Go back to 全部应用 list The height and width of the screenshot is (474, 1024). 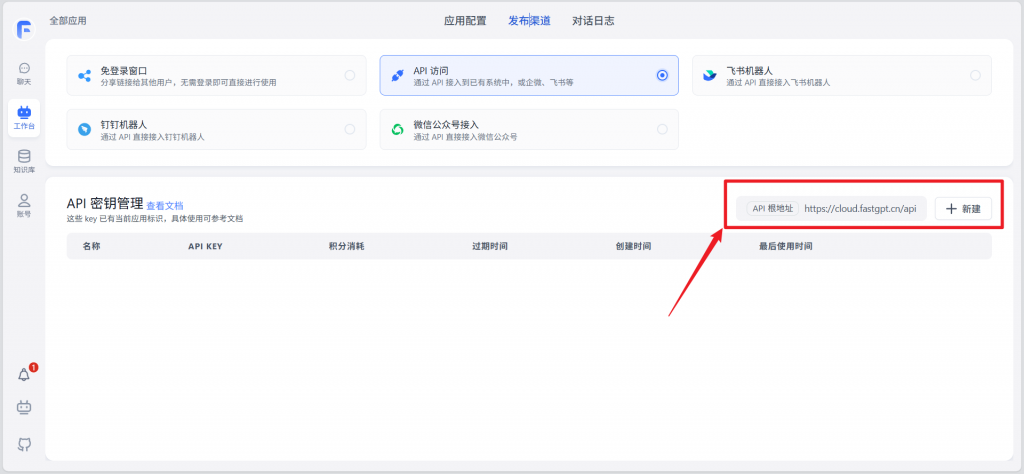68,20
